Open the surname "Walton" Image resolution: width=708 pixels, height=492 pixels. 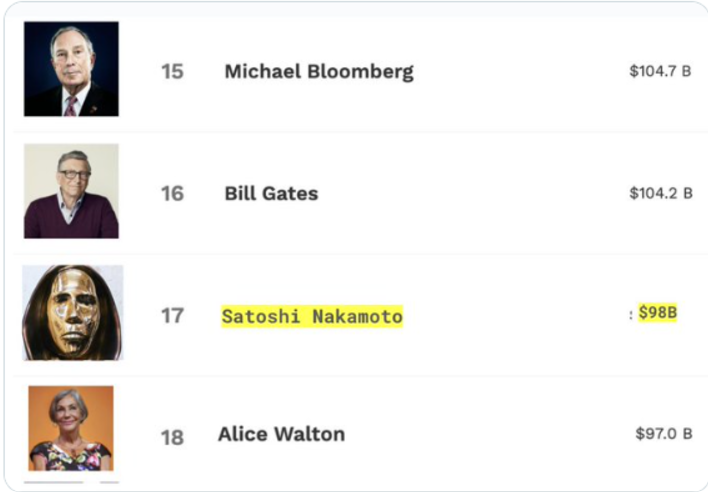click(309, 434)
